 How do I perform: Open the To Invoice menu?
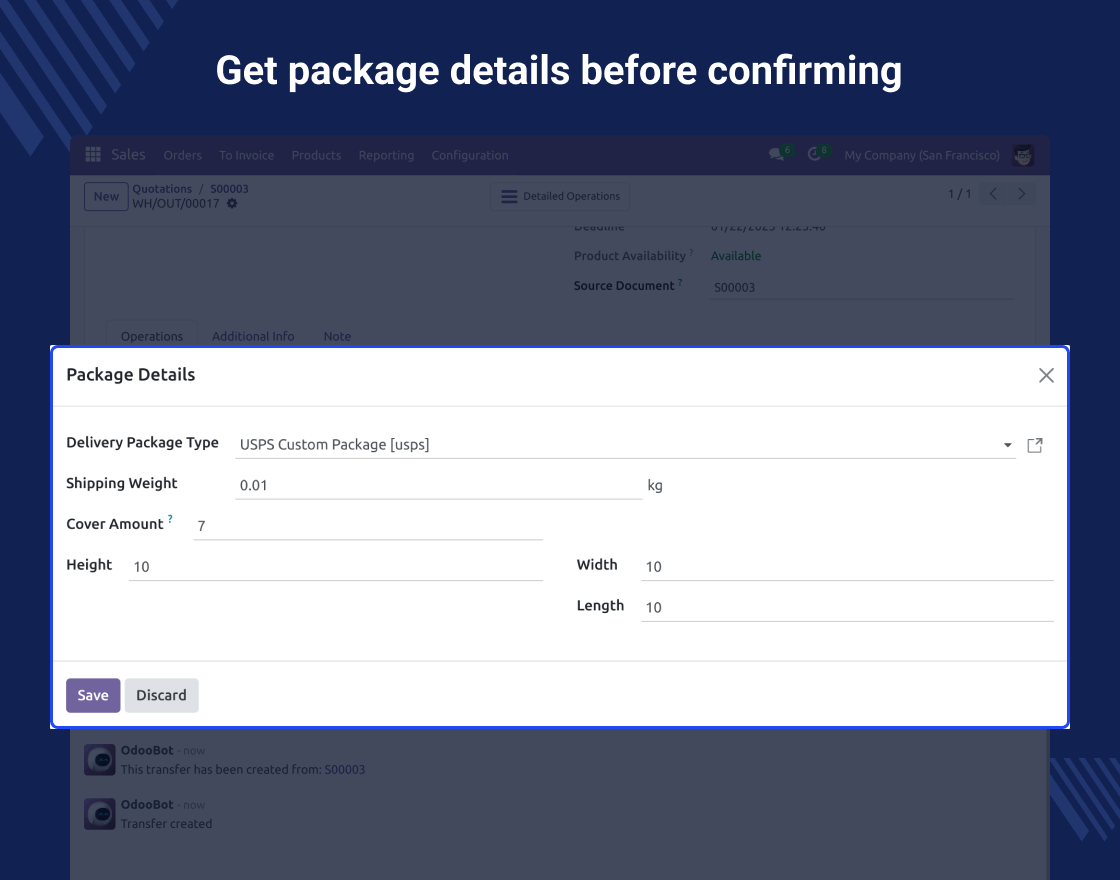pyautogui.click(x=246, y=155)
